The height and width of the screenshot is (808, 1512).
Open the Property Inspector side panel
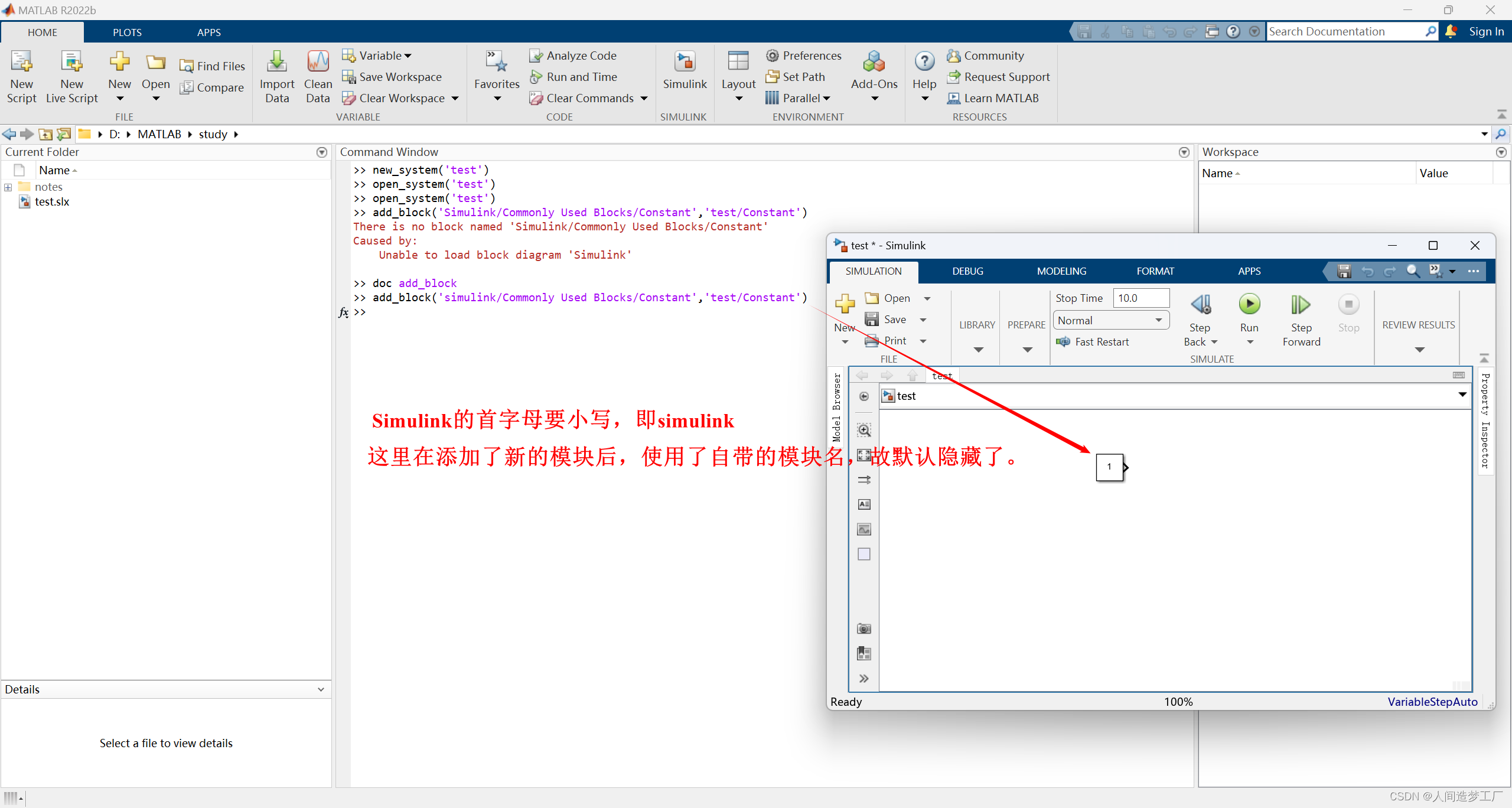1485,421
